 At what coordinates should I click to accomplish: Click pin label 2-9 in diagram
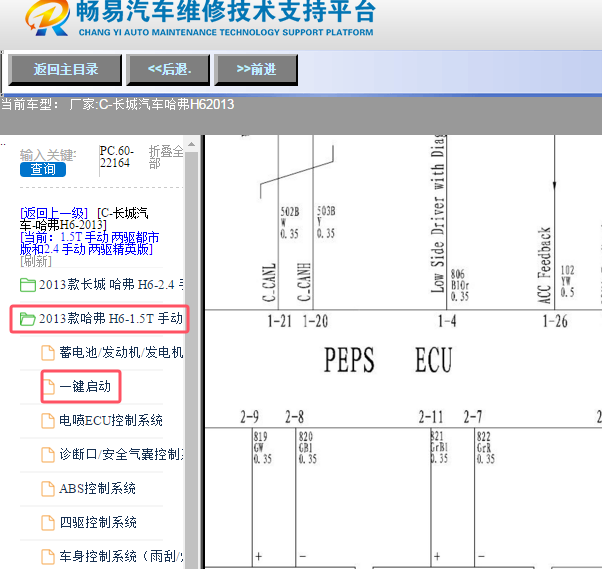tap(250, 417)
